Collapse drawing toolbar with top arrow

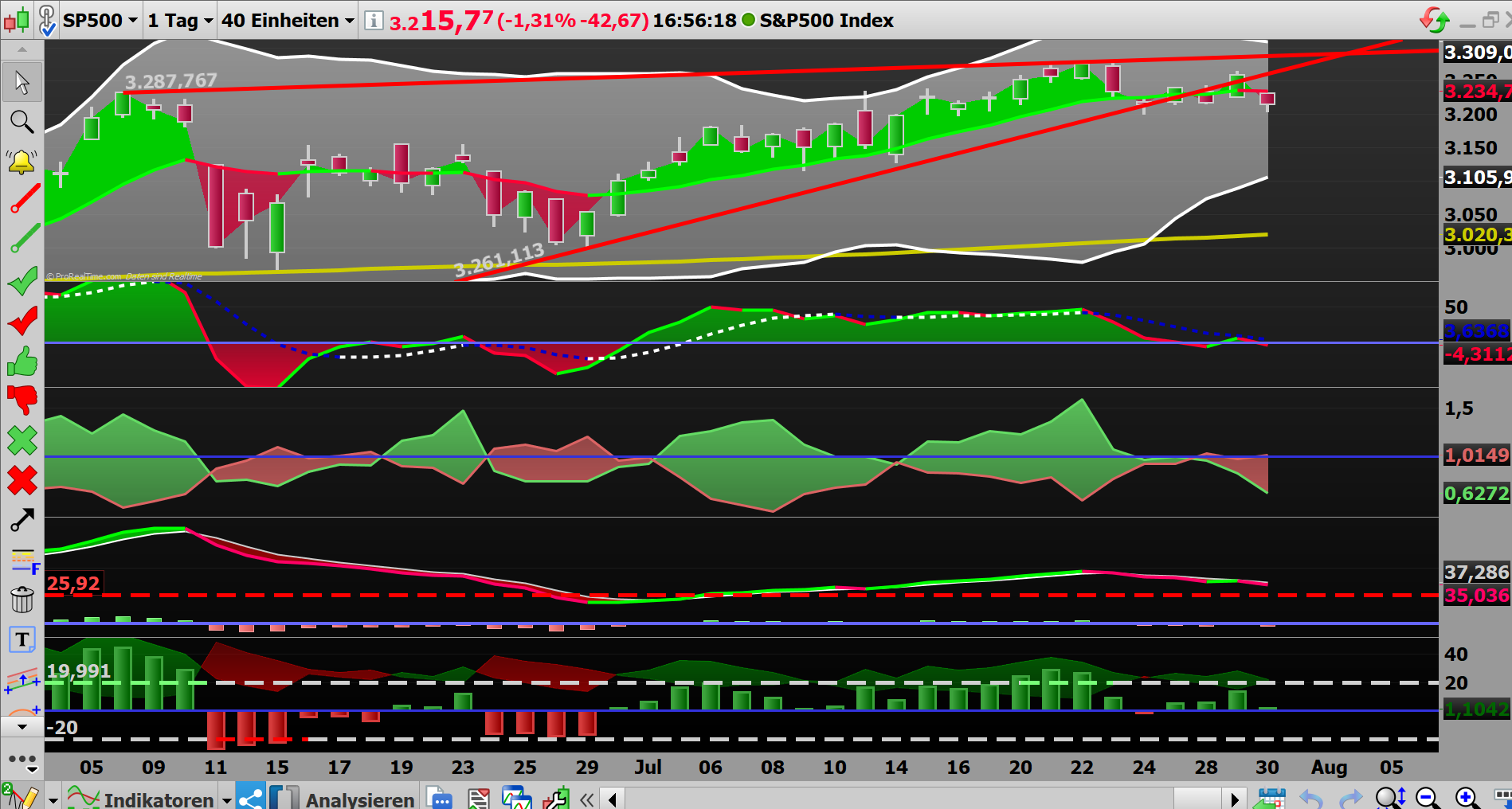click(x=22, y=49)
